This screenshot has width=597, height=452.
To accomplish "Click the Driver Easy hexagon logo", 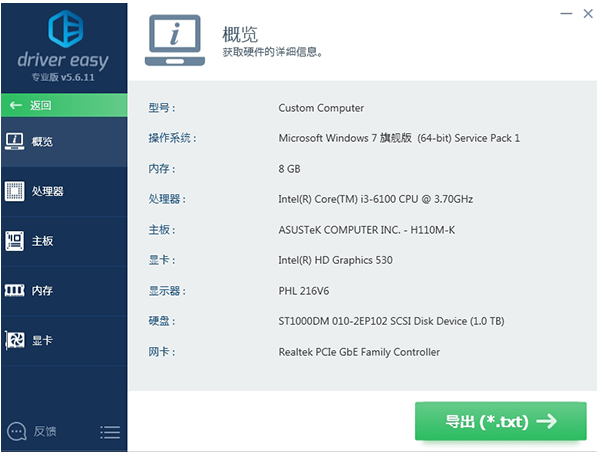I will point(65,29).
